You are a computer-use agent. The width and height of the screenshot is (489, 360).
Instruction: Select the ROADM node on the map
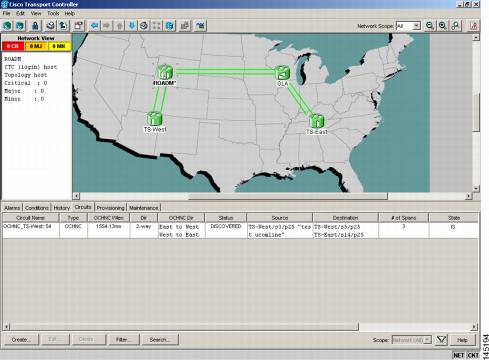pyautogui.click(x=165, y=72)
